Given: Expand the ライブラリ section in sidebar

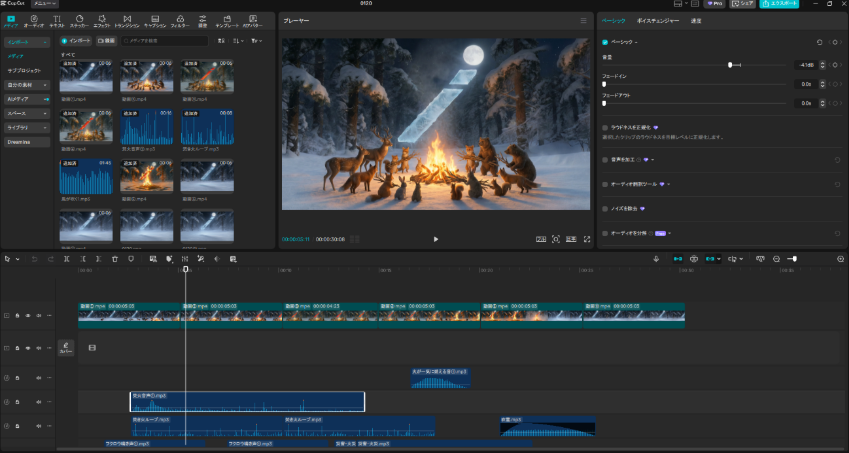Looking at the screenshot, I should 25,128.
